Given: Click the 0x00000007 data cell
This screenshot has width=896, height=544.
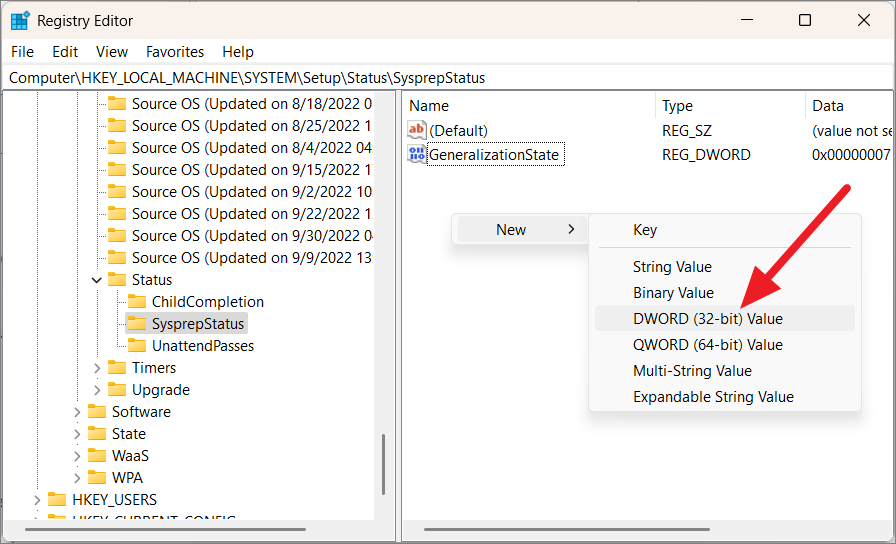Looking at the screenshot, I should click(851, 154).
